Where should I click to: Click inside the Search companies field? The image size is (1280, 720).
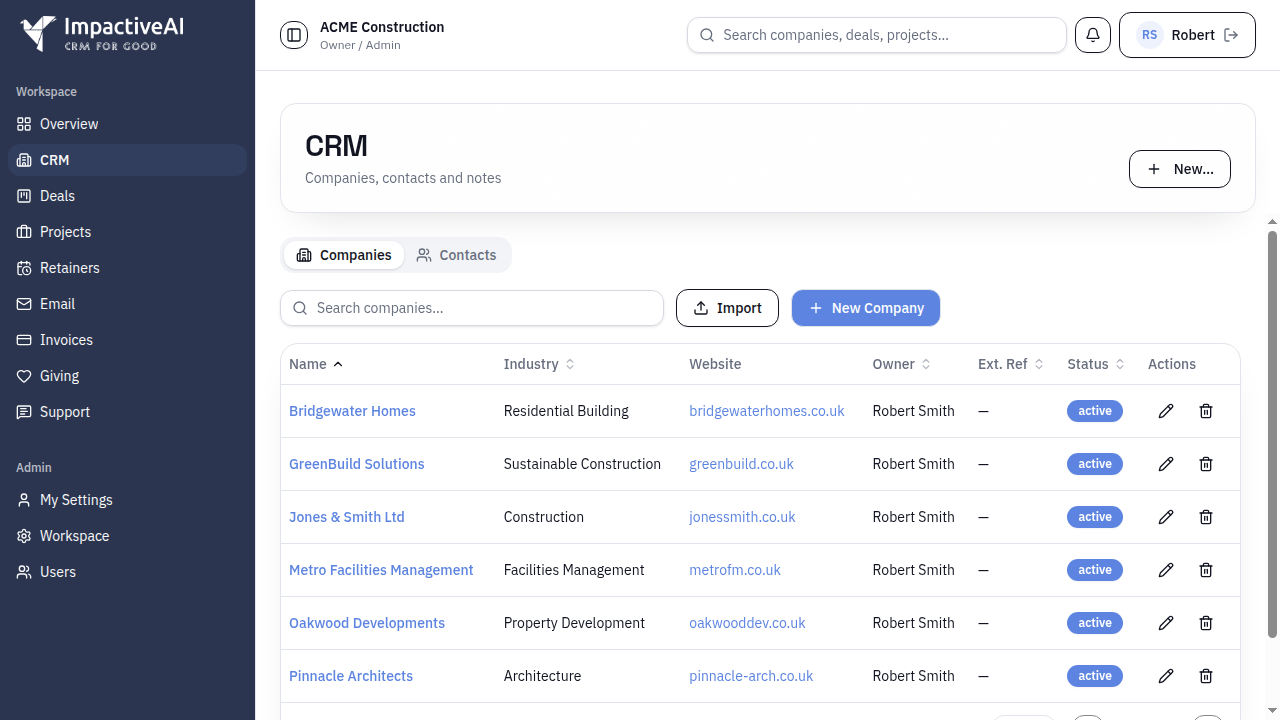471,308
